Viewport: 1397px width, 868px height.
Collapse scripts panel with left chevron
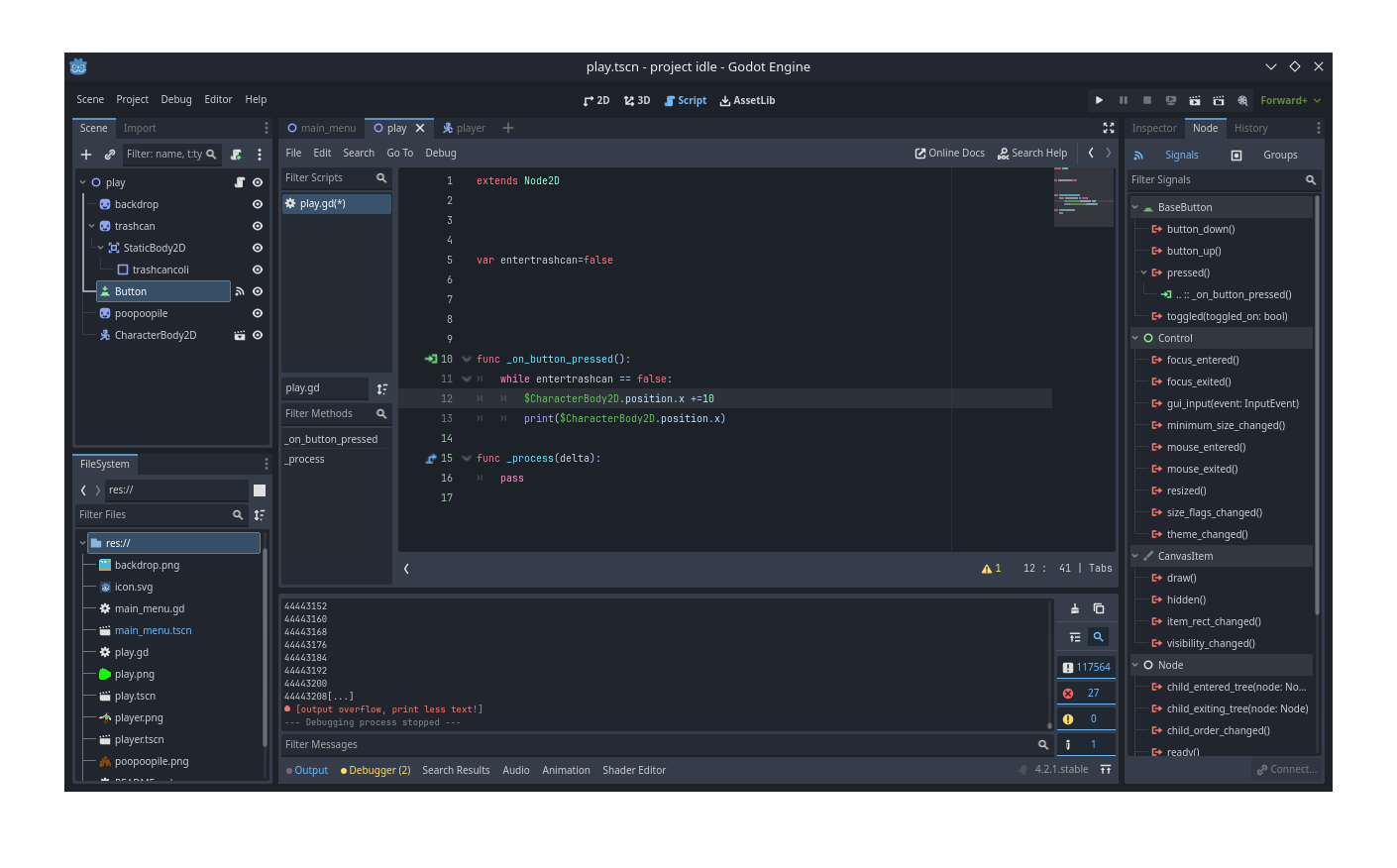(x=406, y=569)
